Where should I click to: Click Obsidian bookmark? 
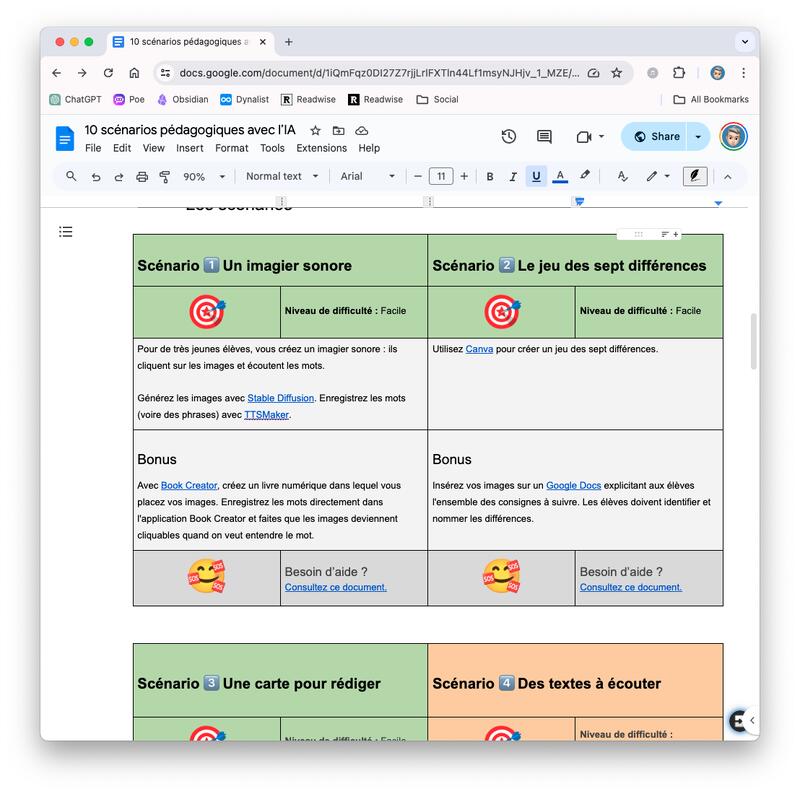(x=183, y=100)
